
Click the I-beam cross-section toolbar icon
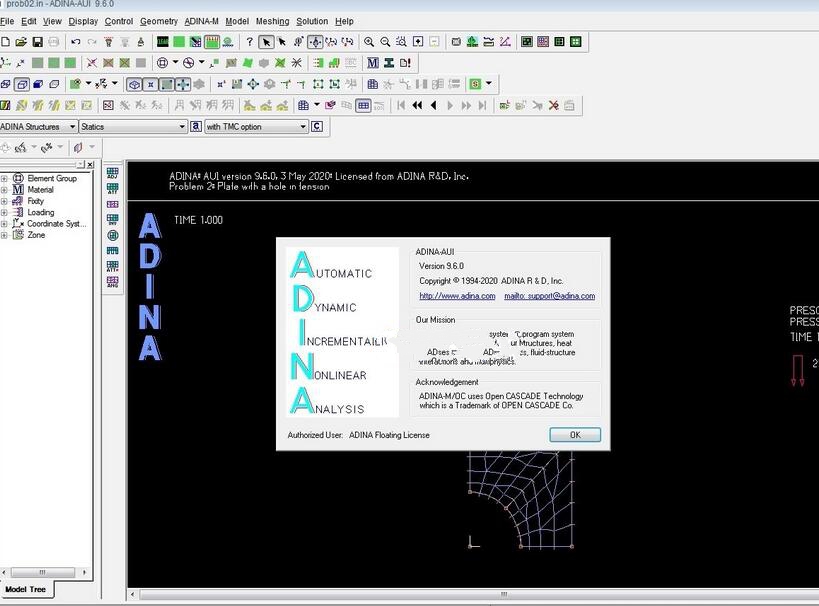(x=389, y=63)
